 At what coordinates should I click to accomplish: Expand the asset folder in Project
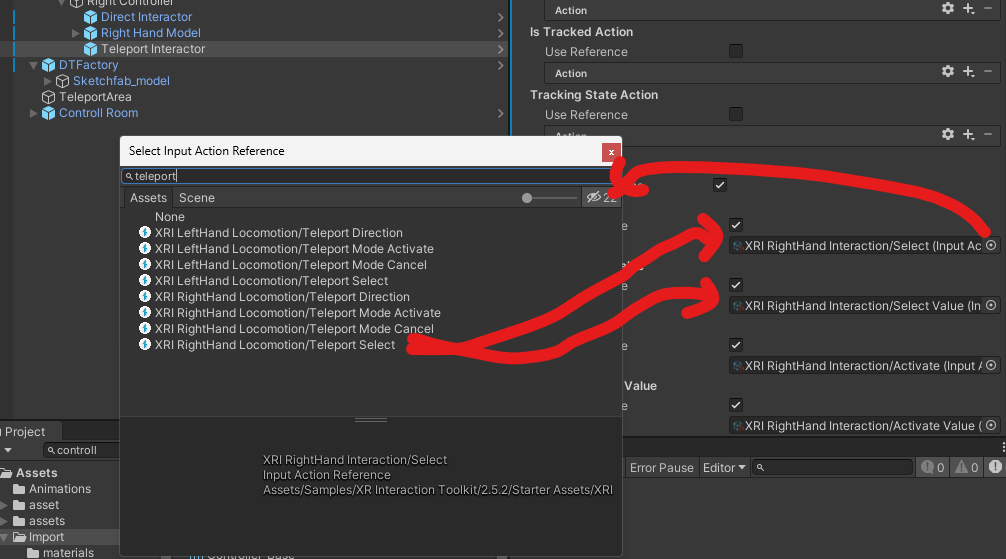[4, 505]
